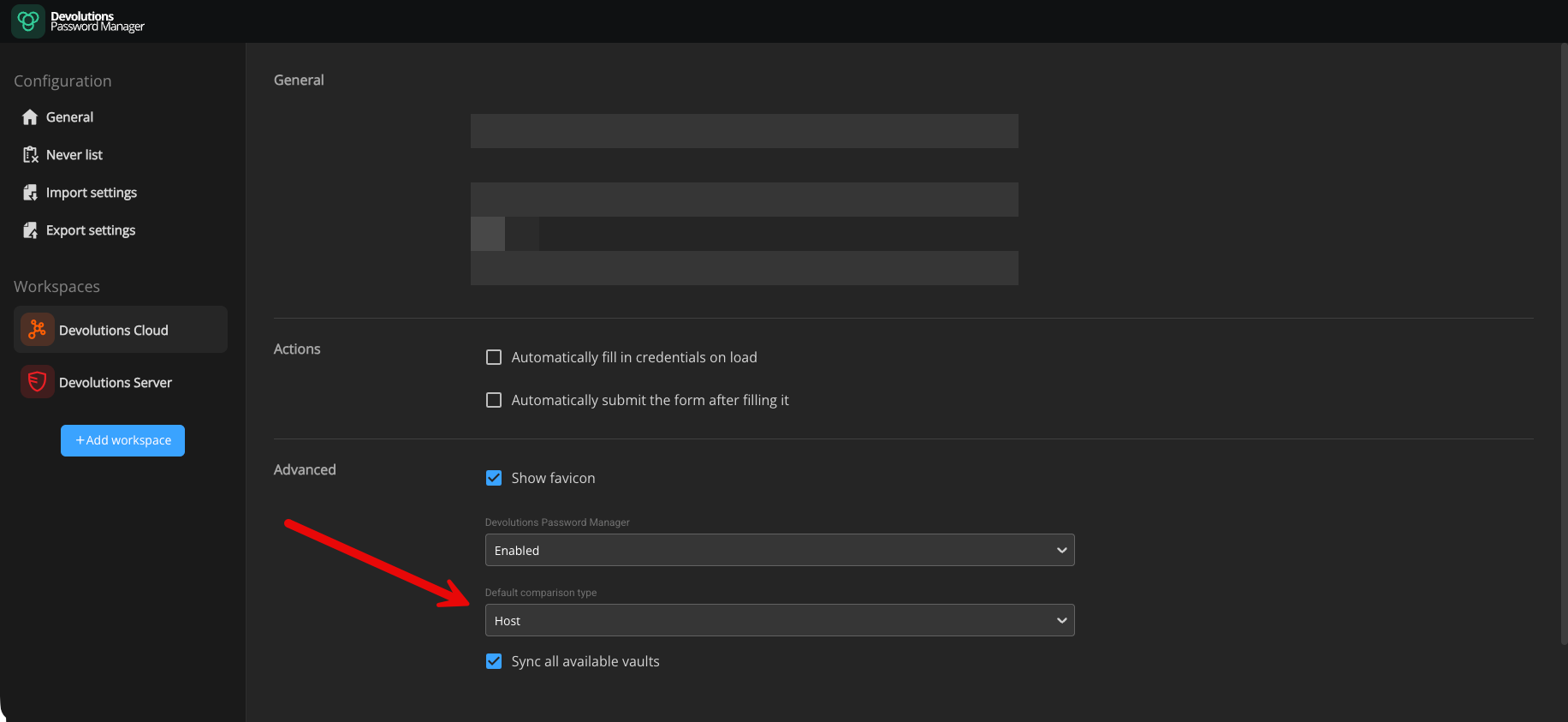Image resolution: width=1568 pixels, height=722 pixels.
Task: Click the General home icon in sidebar
Action: (x=30, y=117)
